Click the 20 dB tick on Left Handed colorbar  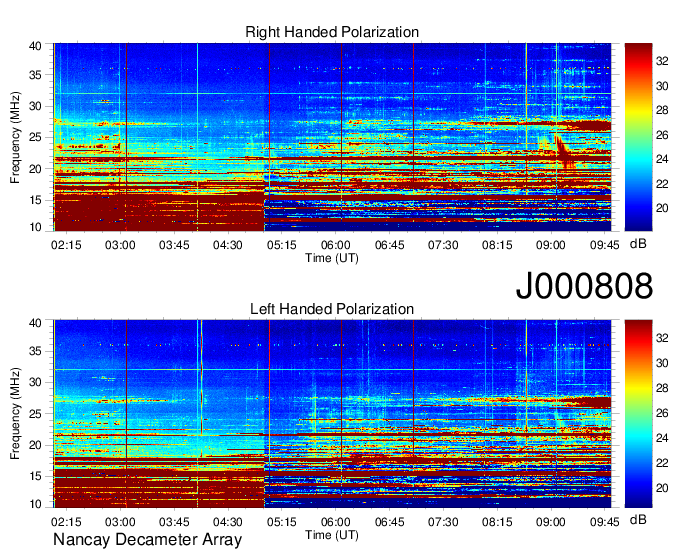click(x=662, y=488)
